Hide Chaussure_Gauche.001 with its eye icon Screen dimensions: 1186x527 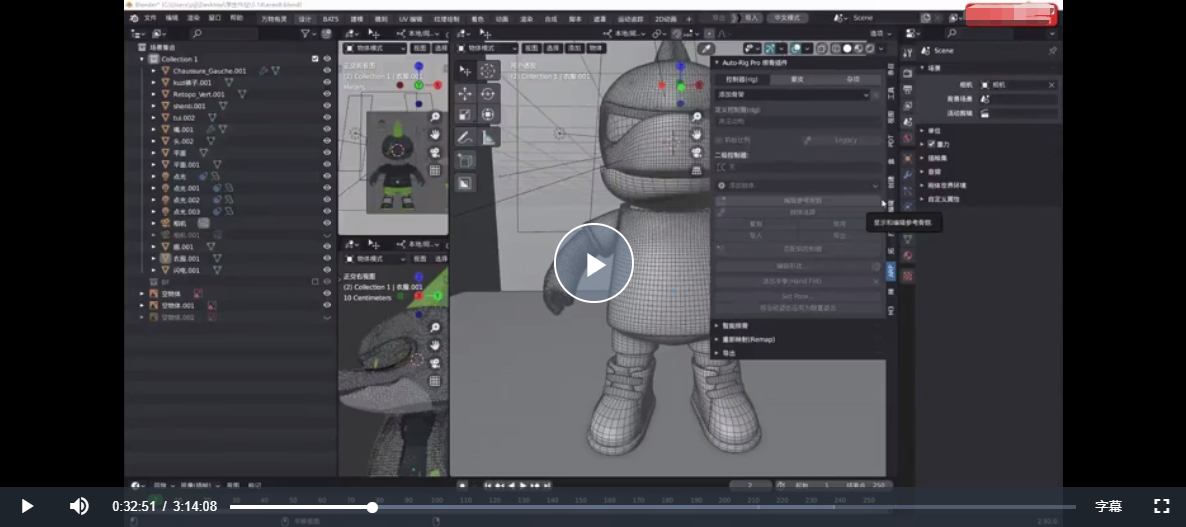click(328, 70)
